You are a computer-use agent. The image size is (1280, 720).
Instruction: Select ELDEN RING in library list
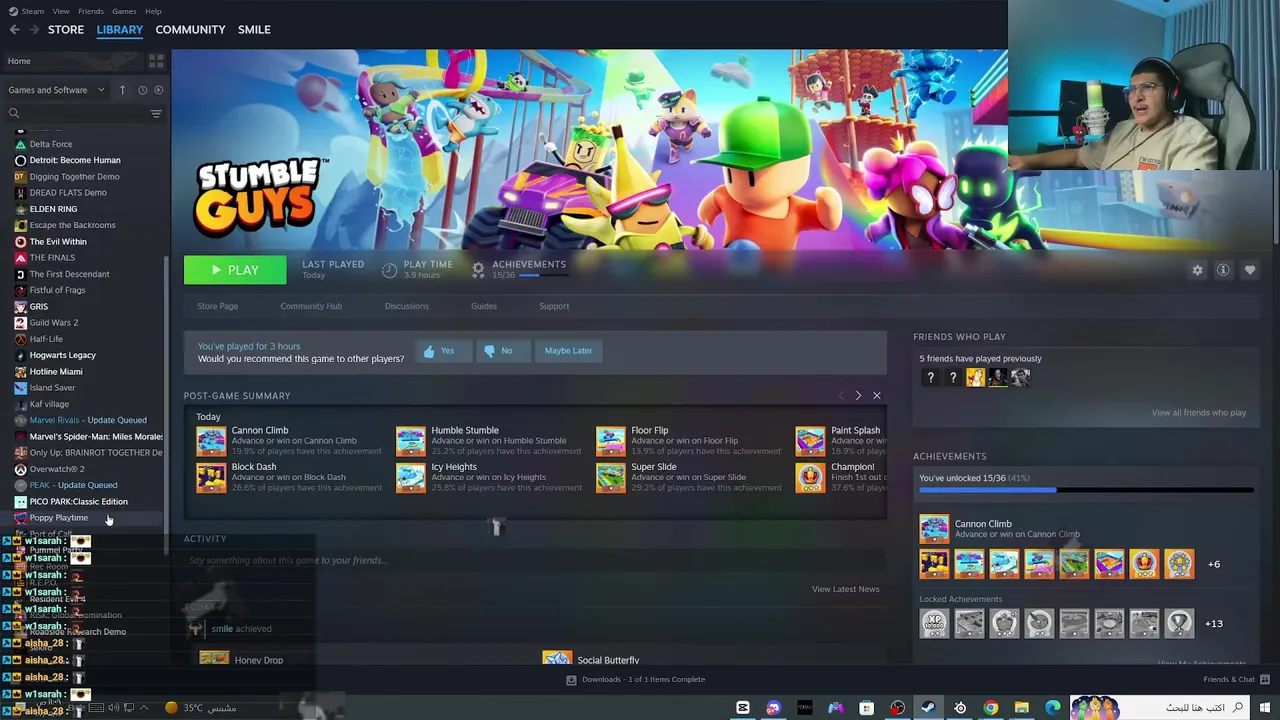(x=53, y=209)
